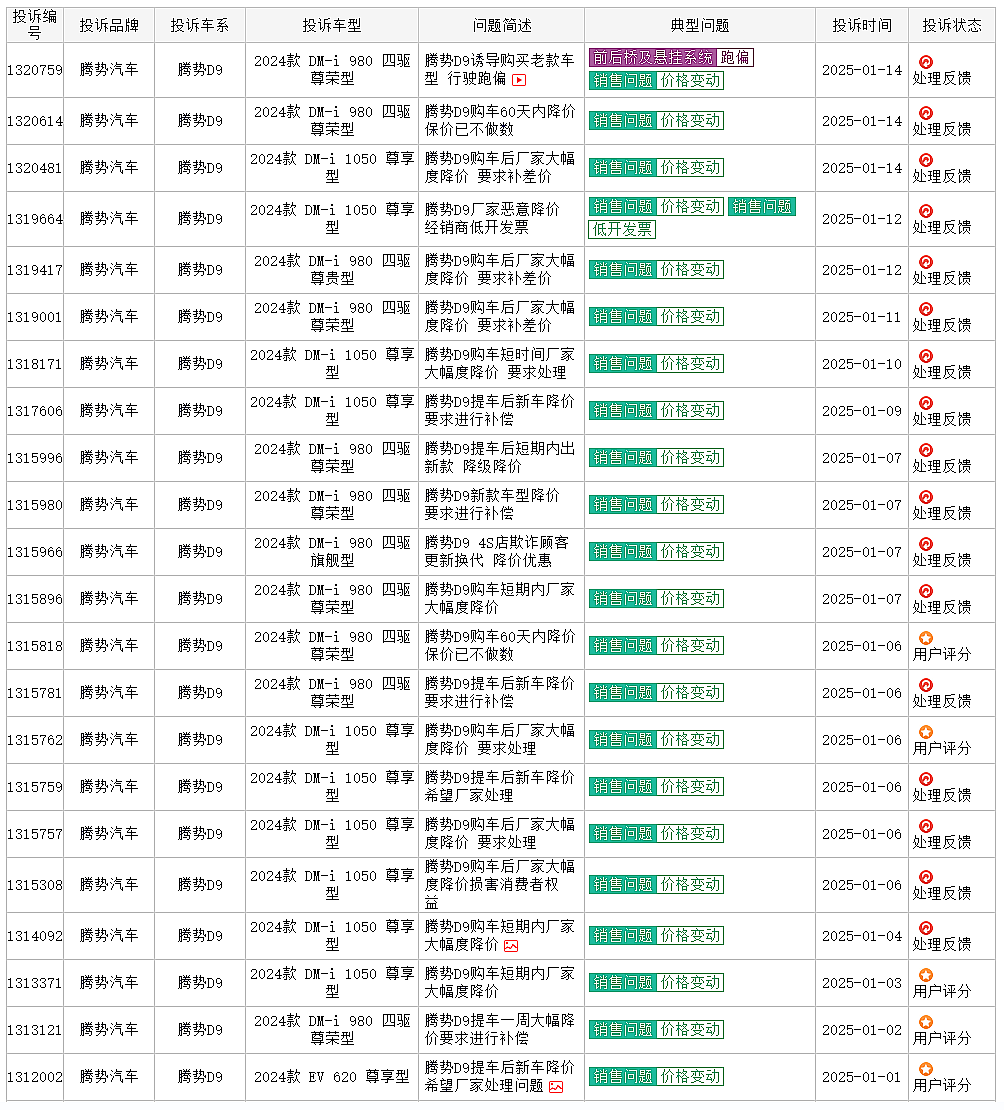Image resolution: width=1005 pixels, height=1111 pixels.
Task: Click the 处理反馈 icon for complaint 1315759
Action: pos(926,779)
